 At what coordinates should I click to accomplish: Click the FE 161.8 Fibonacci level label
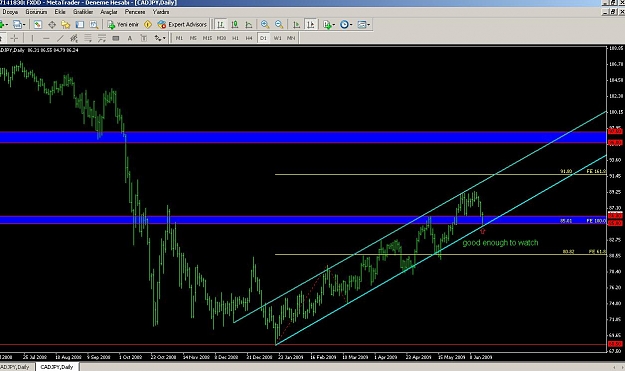pos(596,171)
